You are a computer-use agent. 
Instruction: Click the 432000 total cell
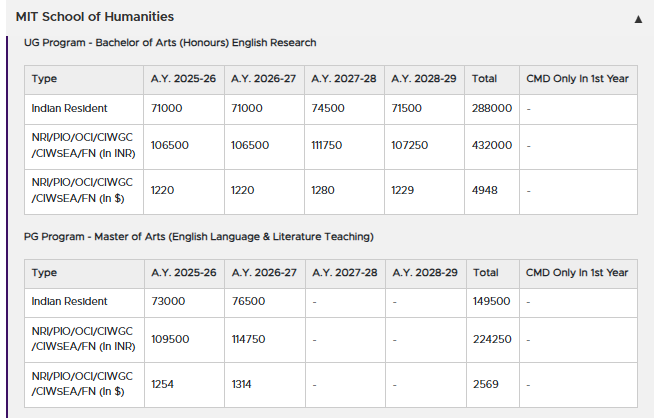(491, 145)
